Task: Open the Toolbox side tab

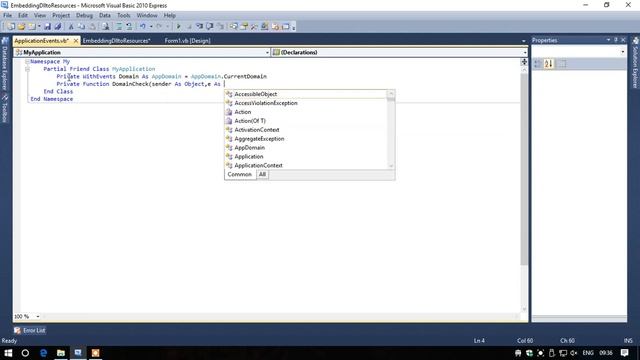Action: pyautogui.click(x=5, y=109)
